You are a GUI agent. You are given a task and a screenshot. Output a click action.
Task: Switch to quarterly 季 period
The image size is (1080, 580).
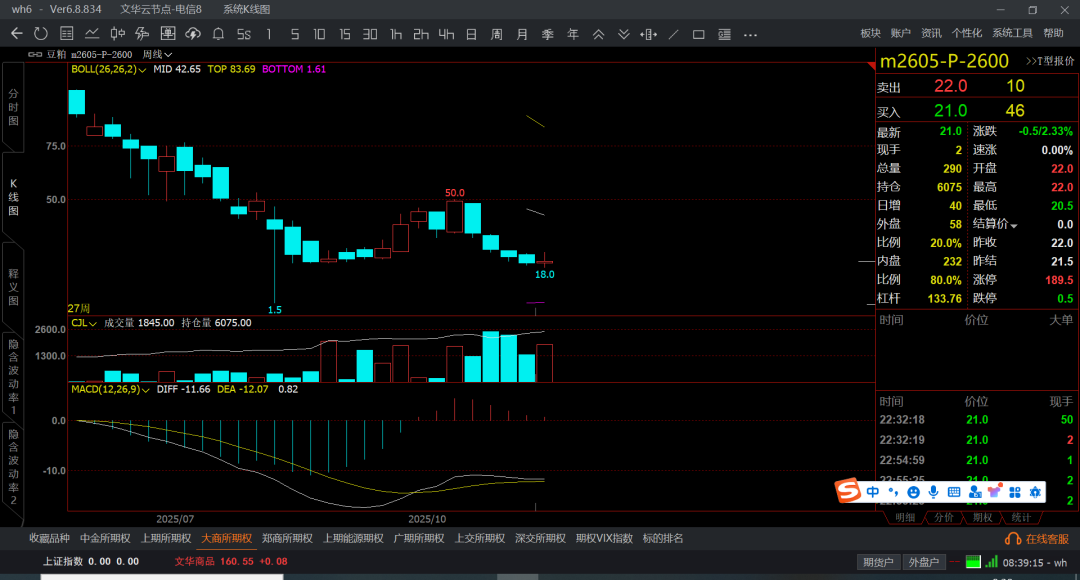click(548, 34)
